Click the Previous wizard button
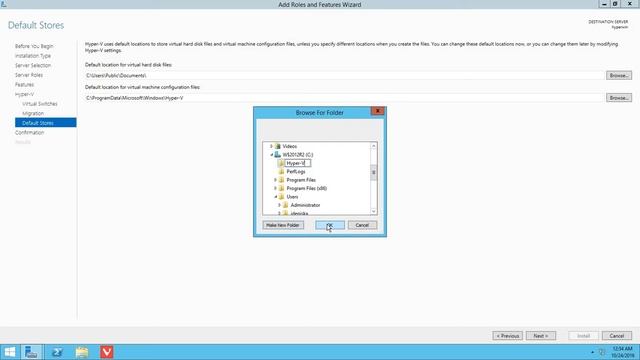The width and height of the screenshot is (640, 360). pyautogui.click(x=507, y=336)
